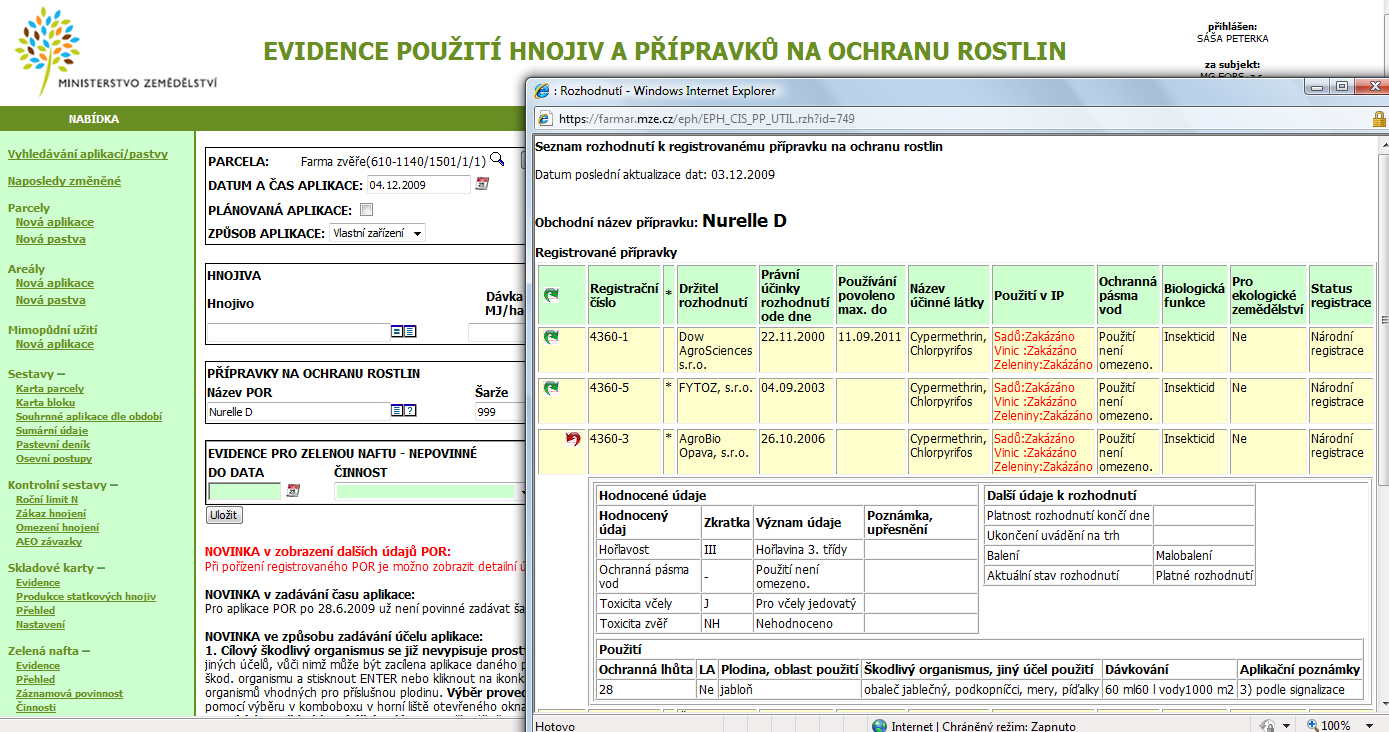Open Karta bloku link
Screen dimensions: 1389x732
pos(46,402)
